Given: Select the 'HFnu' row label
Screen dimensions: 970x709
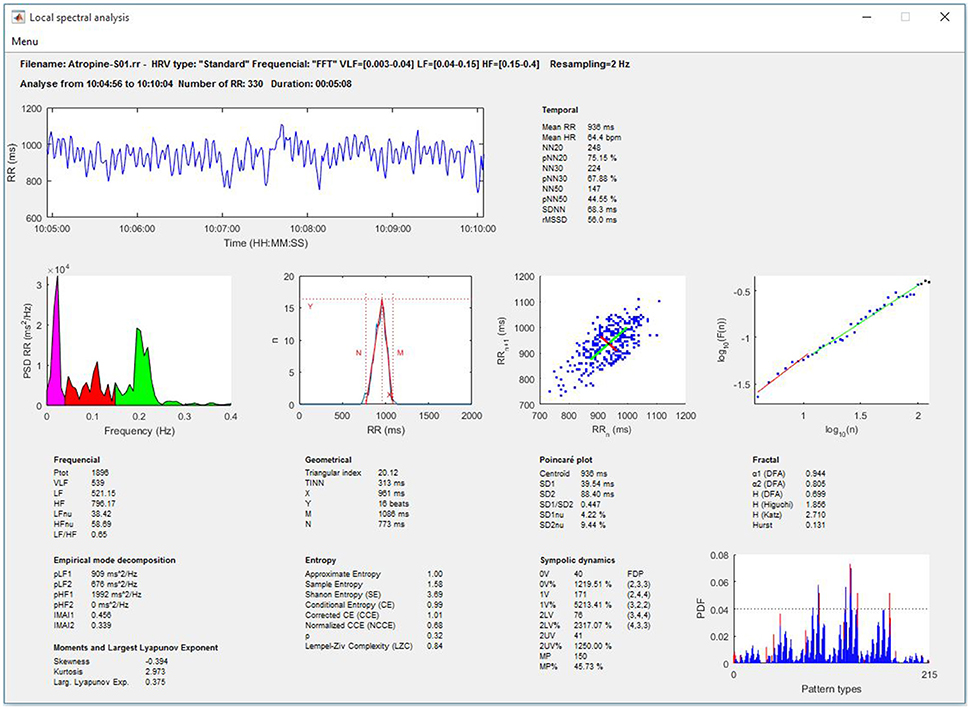Looking at the screenshot, I should point(63,525).
